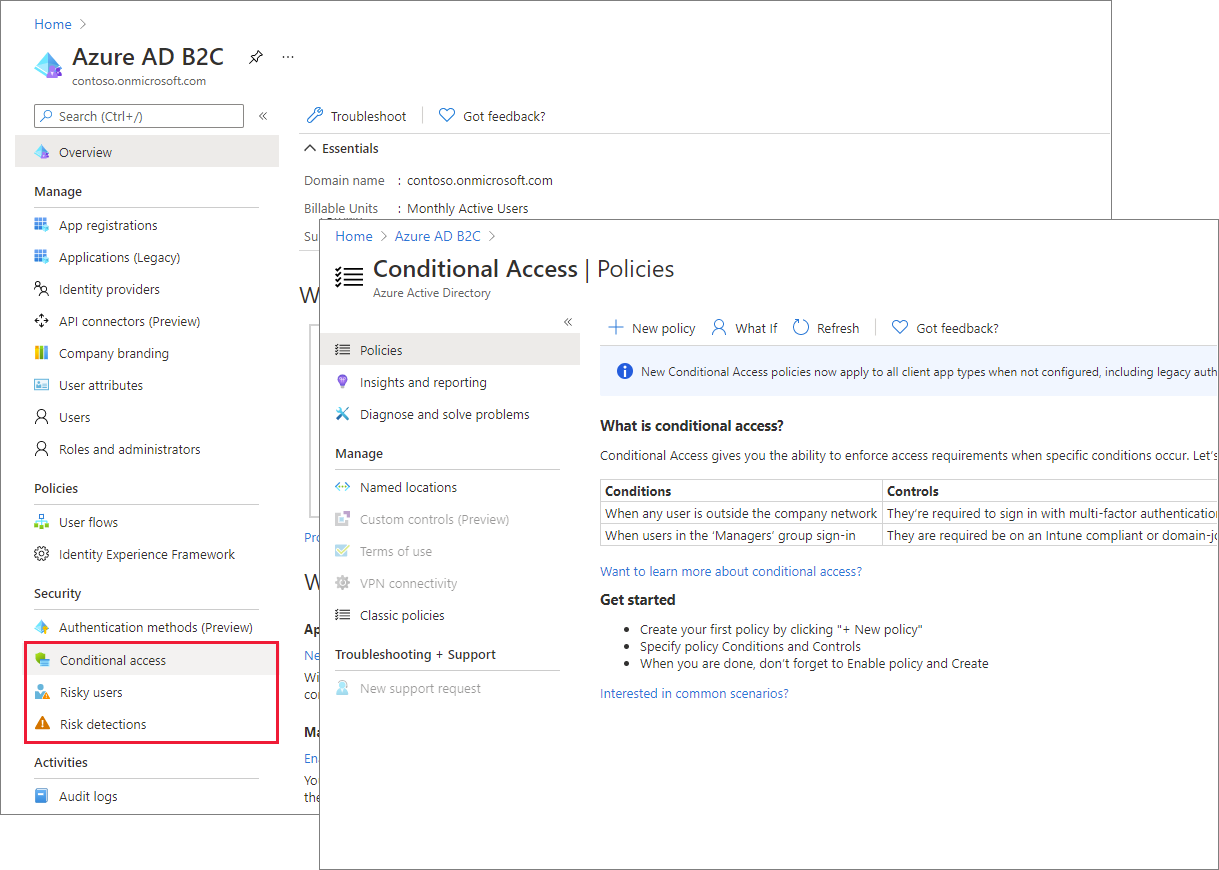Screen dimensions: 1219x870
Task: Click the New policy button
Action: point(651,328)
